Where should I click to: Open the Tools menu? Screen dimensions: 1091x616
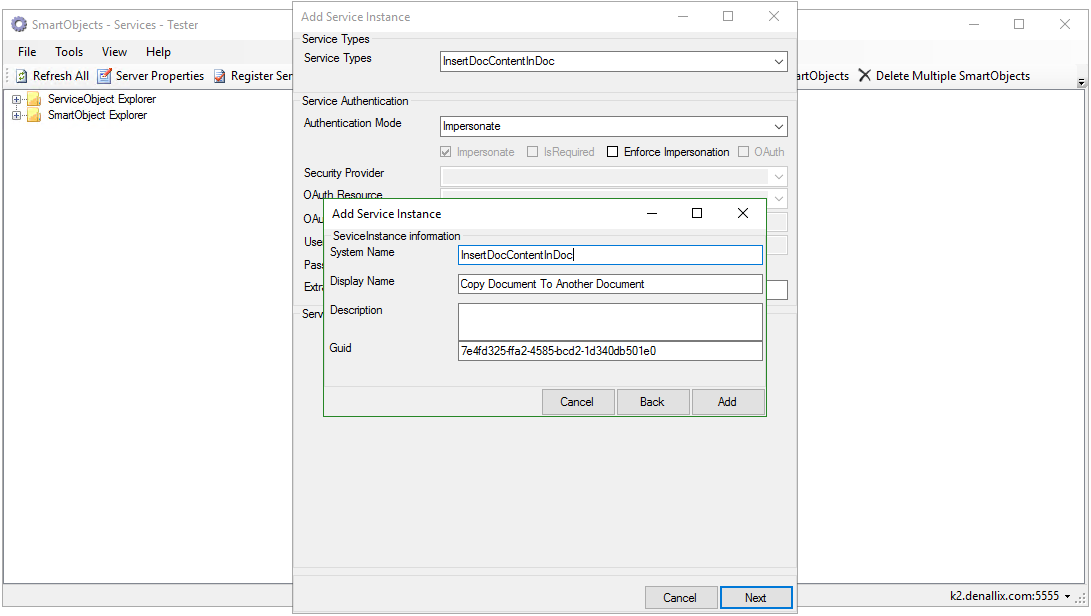[69, 52]
